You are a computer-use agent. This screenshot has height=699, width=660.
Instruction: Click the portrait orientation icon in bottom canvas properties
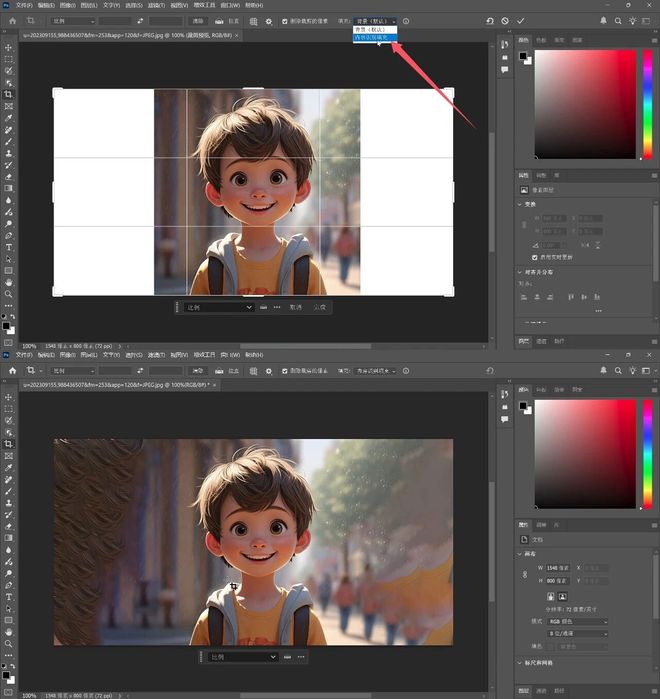551,596
